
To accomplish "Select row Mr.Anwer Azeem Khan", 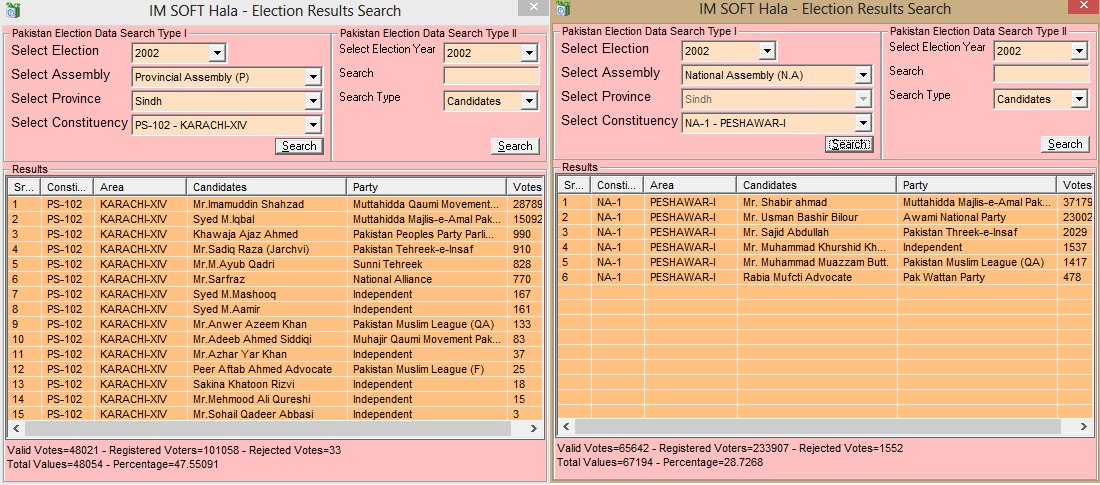I will (x=276, y=324).
